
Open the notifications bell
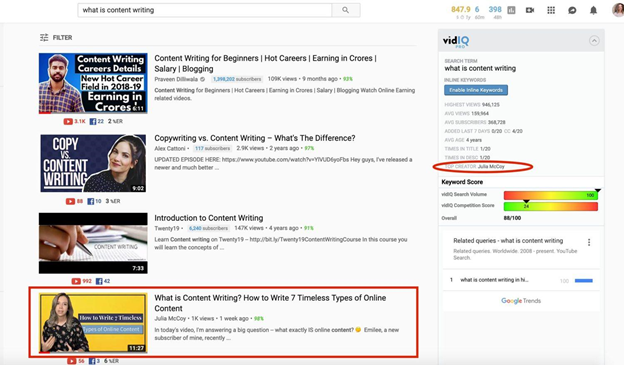tap(593, 10)
